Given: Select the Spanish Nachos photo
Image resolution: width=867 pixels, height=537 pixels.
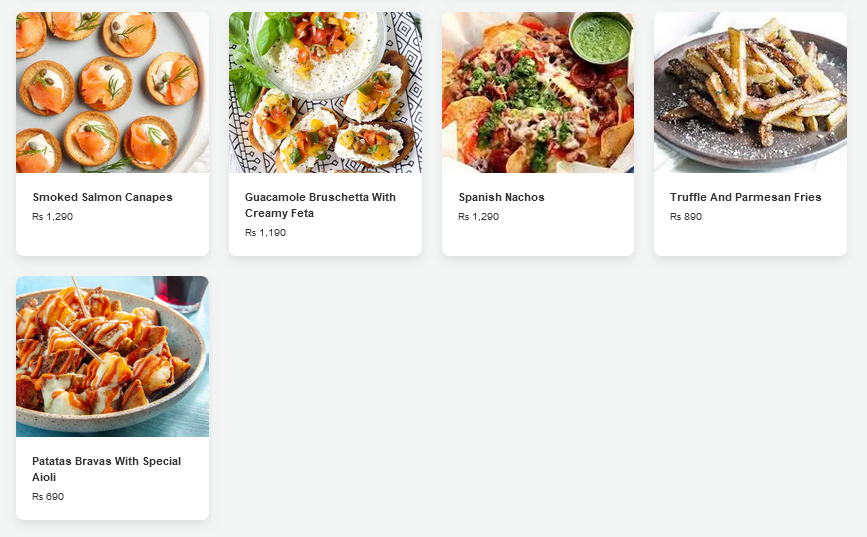Looking at the screenshot, I should pyautogui.click(x=538, y=92).
